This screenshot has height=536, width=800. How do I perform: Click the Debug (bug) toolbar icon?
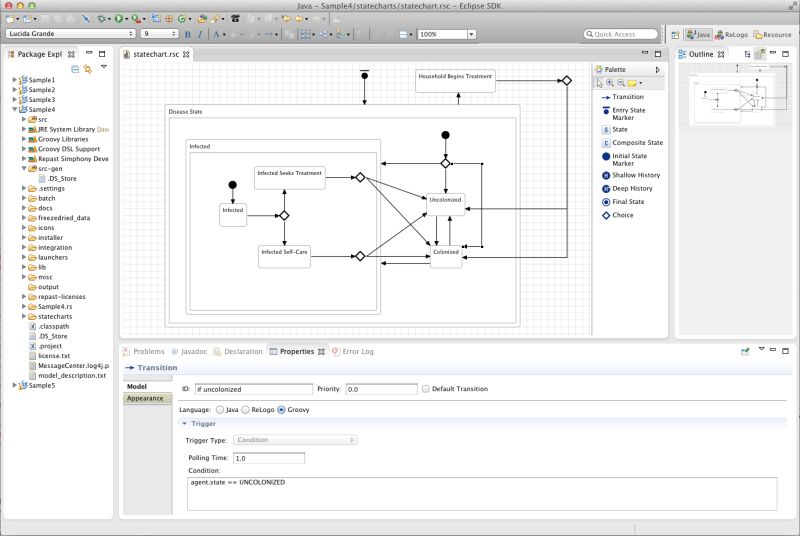point(102,19)
